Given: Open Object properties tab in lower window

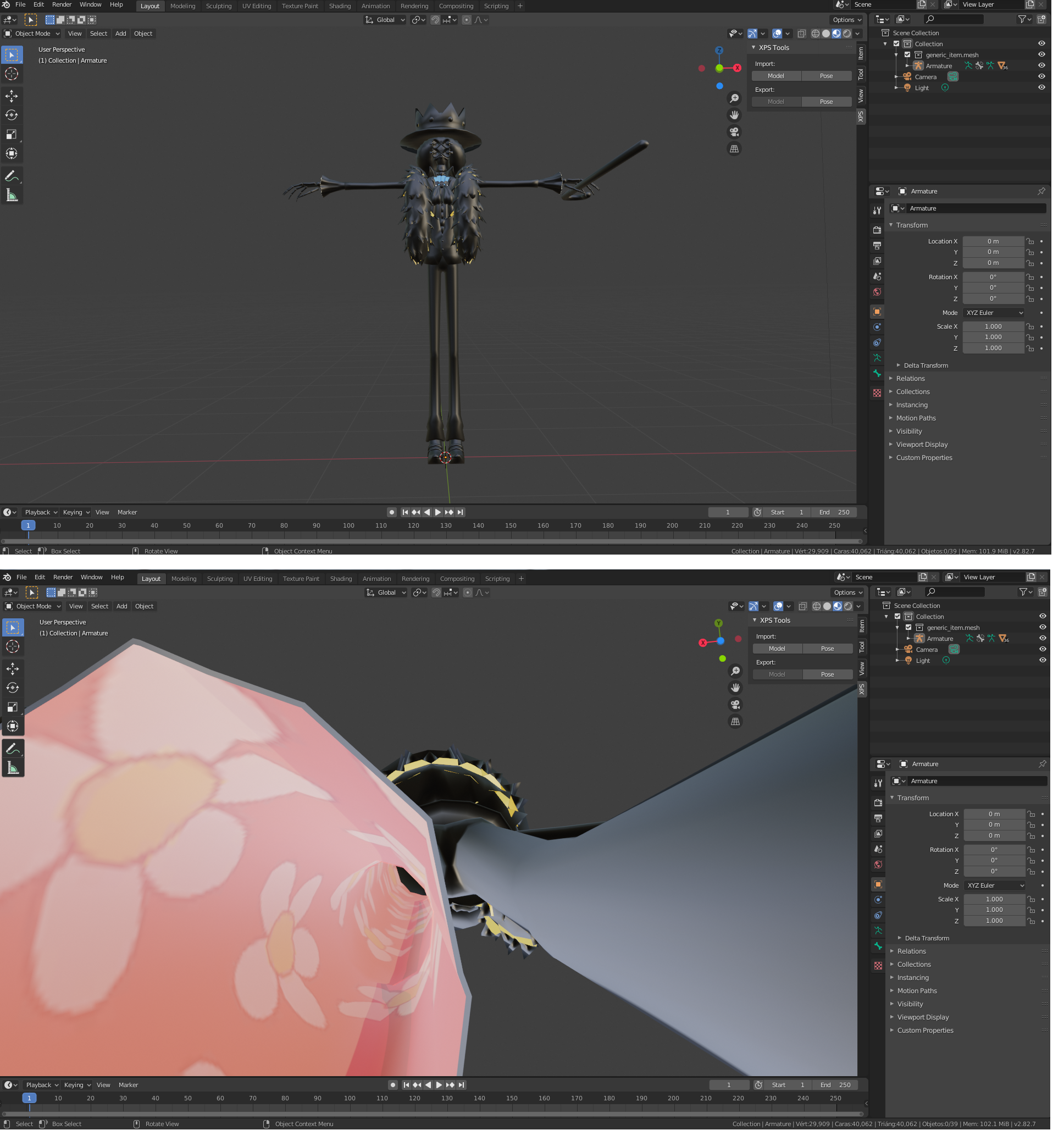Looking at the screenshot, I should tap(878, 884).
